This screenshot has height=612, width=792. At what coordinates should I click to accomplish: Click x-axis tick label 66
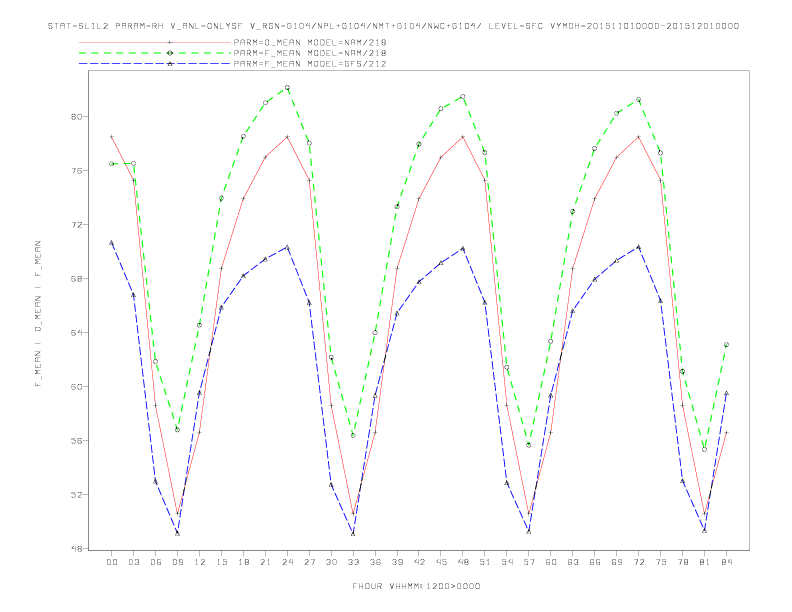(x=595, y=562)
